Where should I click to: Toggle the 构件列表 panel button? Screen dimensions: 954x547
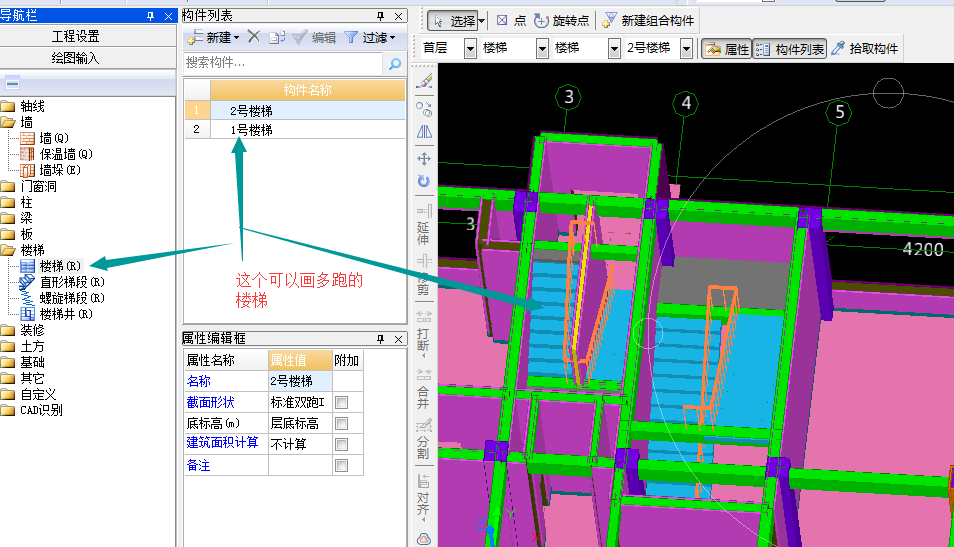point(790,49)
